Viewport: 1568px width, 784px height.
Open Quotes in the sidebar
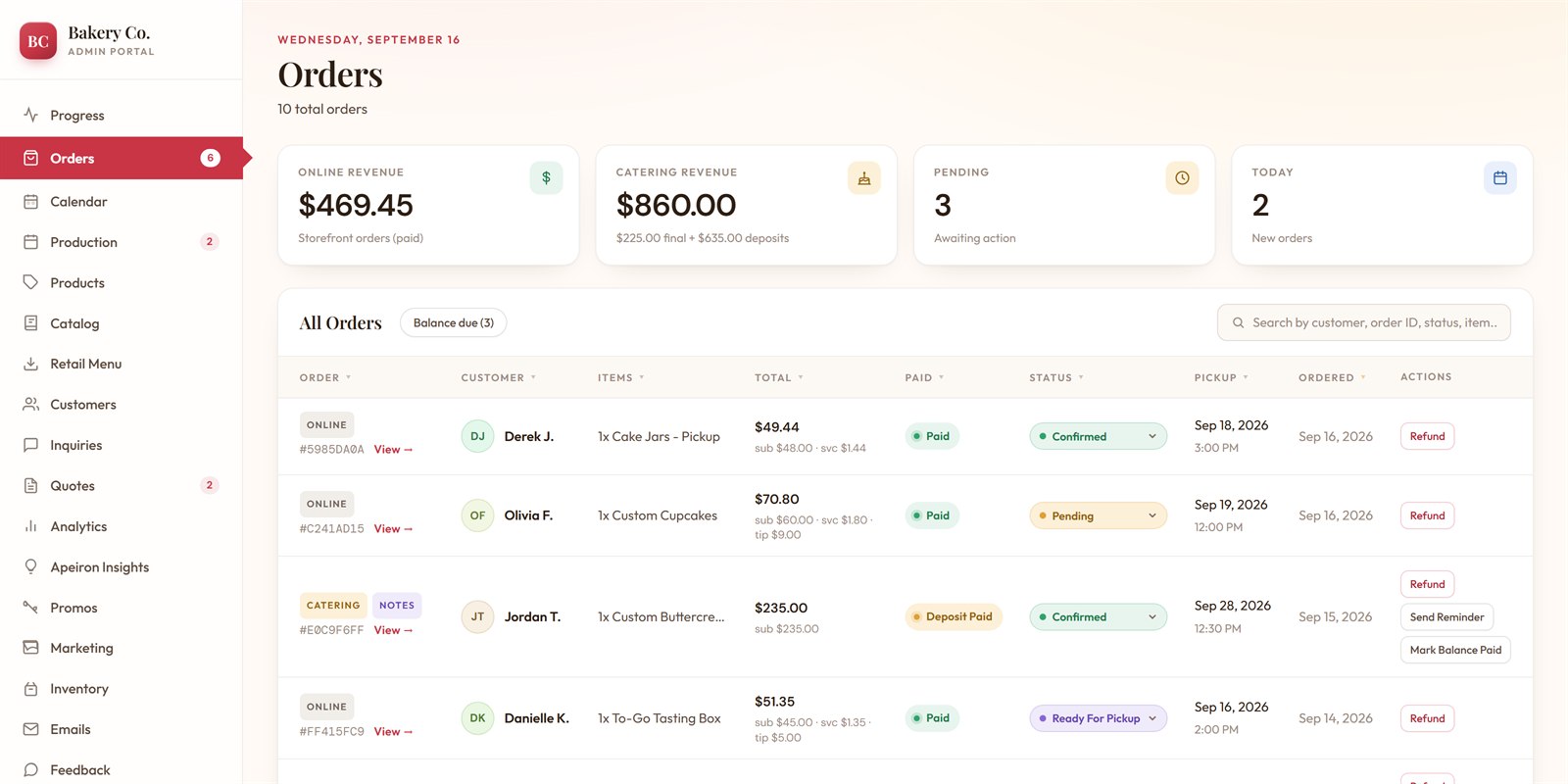point(122,485)
